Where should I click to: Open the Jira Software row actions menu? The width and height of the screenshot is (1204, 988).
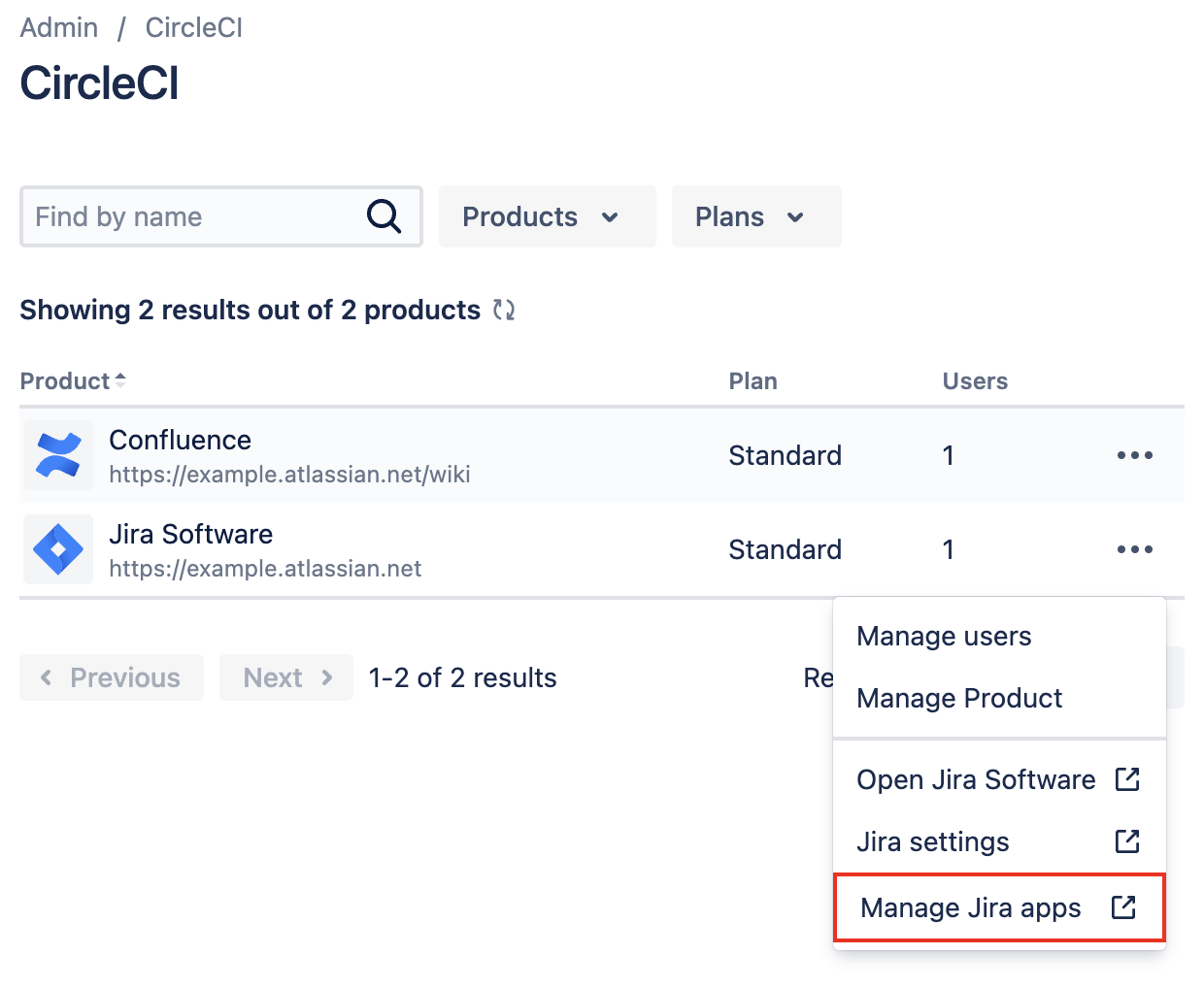[1135, 549]
